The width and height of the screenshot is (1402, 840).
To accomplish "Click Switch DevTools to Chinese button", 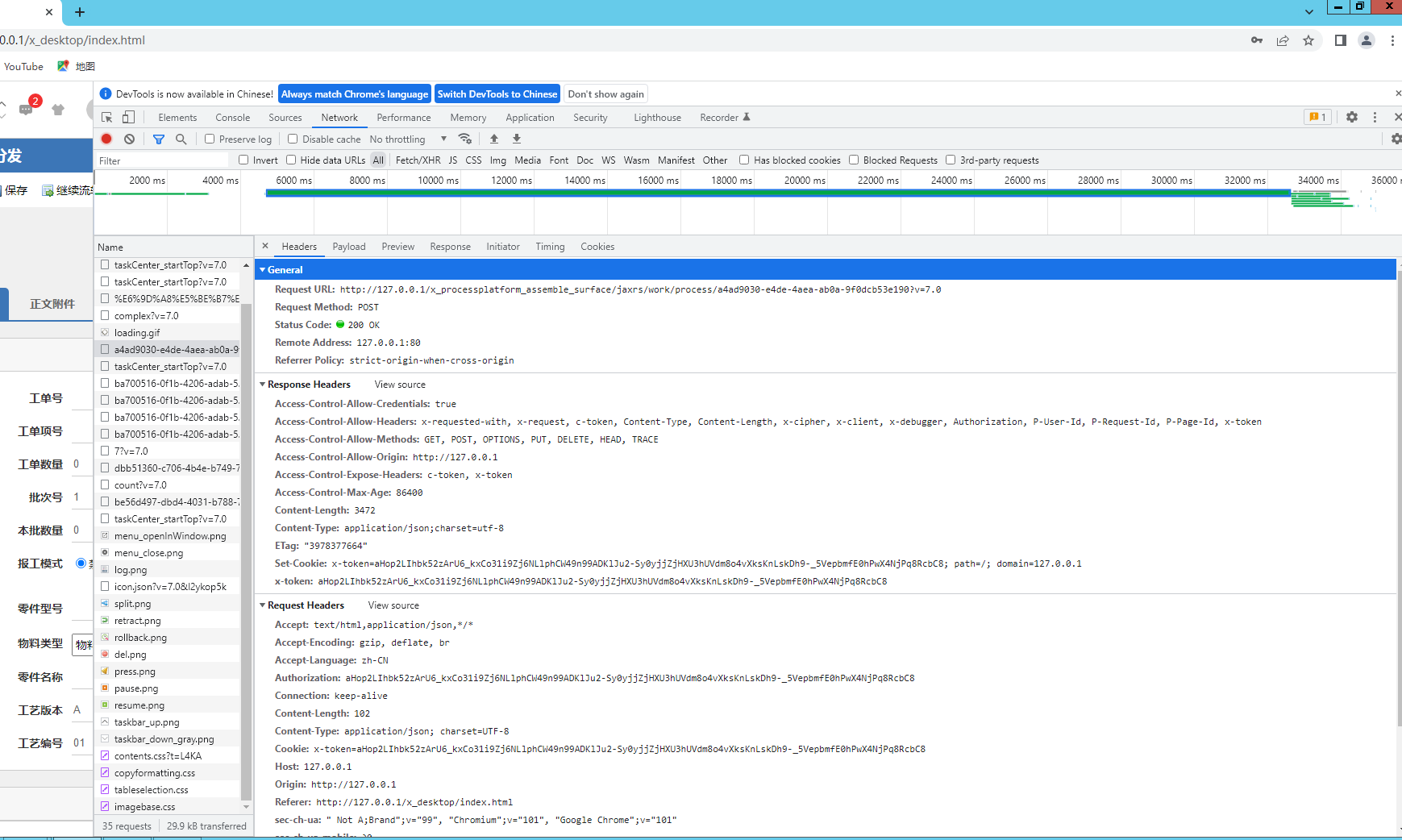I will pos(497,94).
